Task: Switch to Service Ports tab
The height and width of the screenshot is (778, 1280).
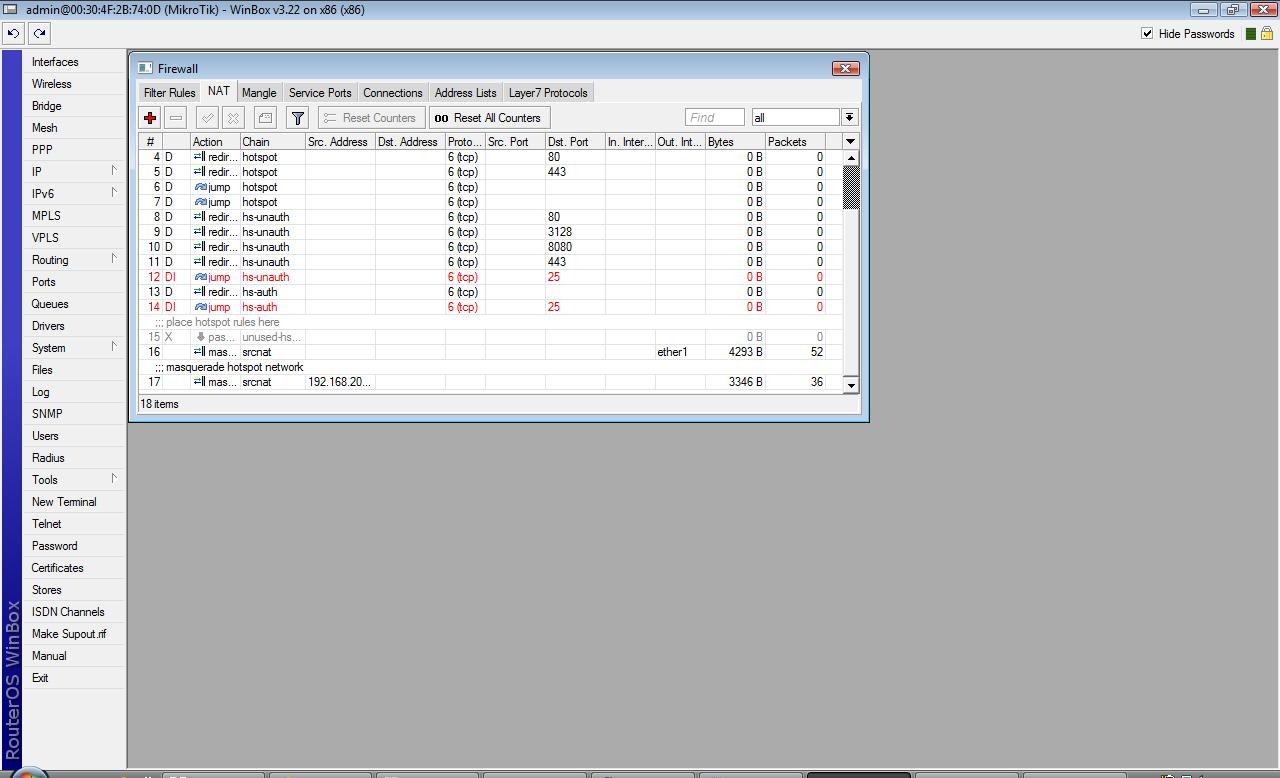Action: [320, 93]
